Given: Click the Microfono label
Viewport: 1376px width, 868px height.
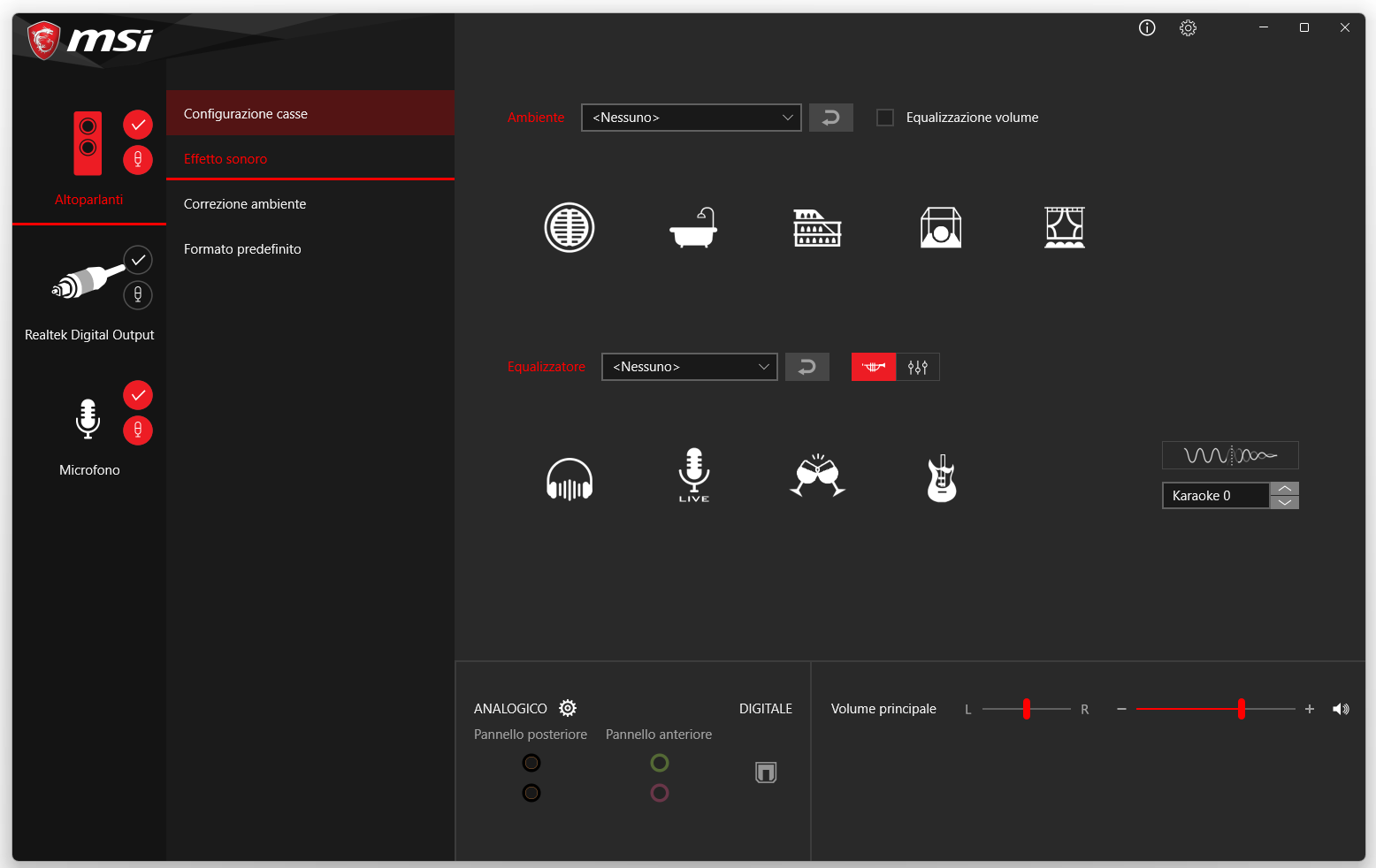Looking at the screenshot, I should 89,470.
